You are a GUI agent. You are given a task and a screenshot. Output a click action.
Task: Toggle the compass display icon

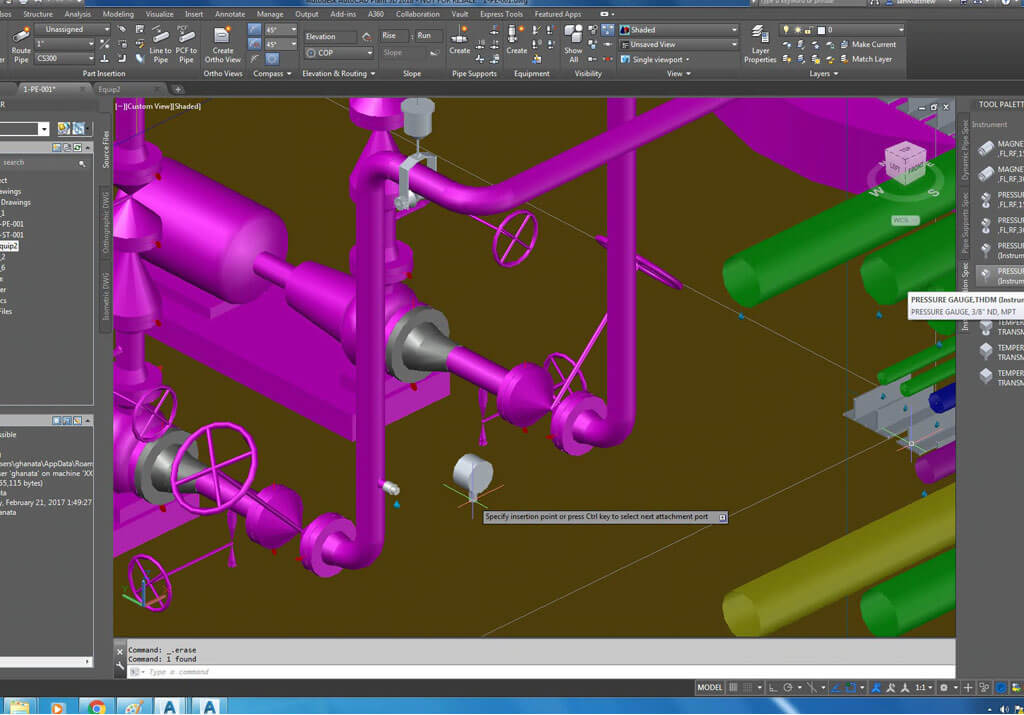tap(272, 59)
